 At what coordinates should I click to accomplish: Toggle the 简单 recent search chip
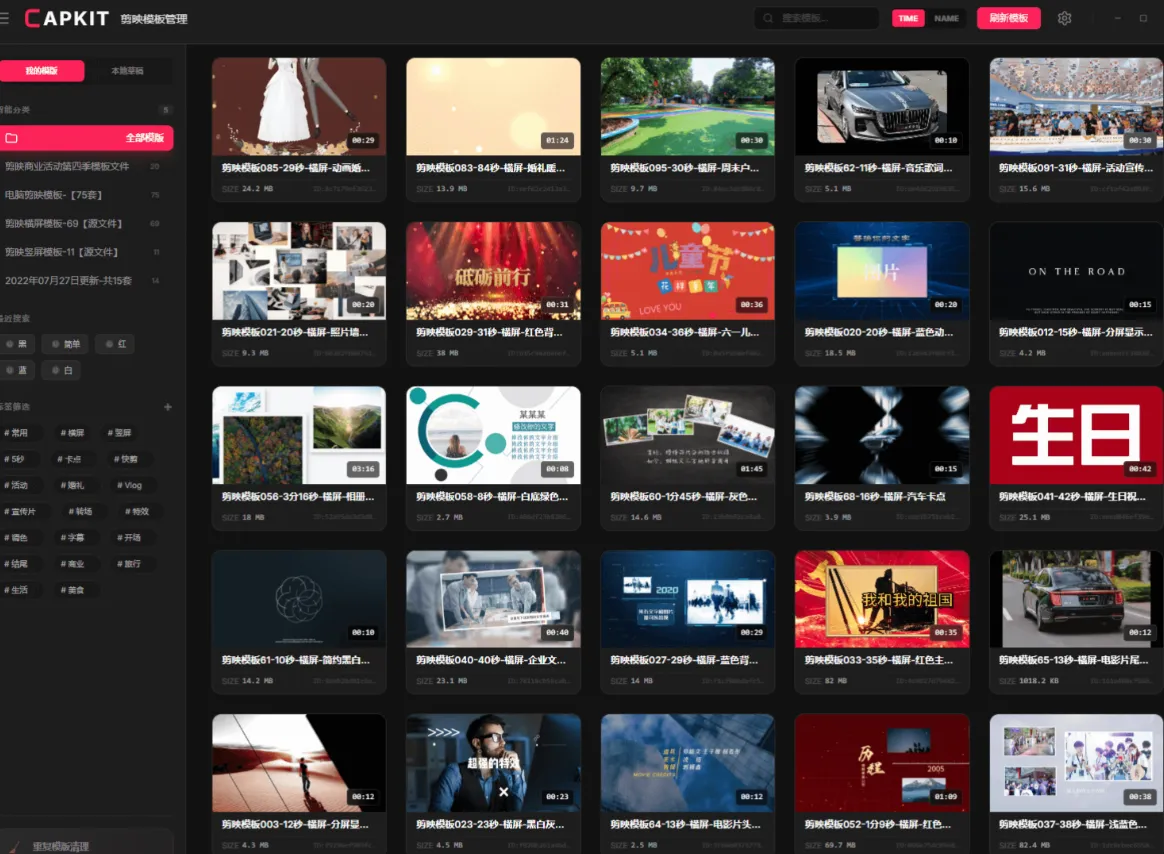(65, 344)
